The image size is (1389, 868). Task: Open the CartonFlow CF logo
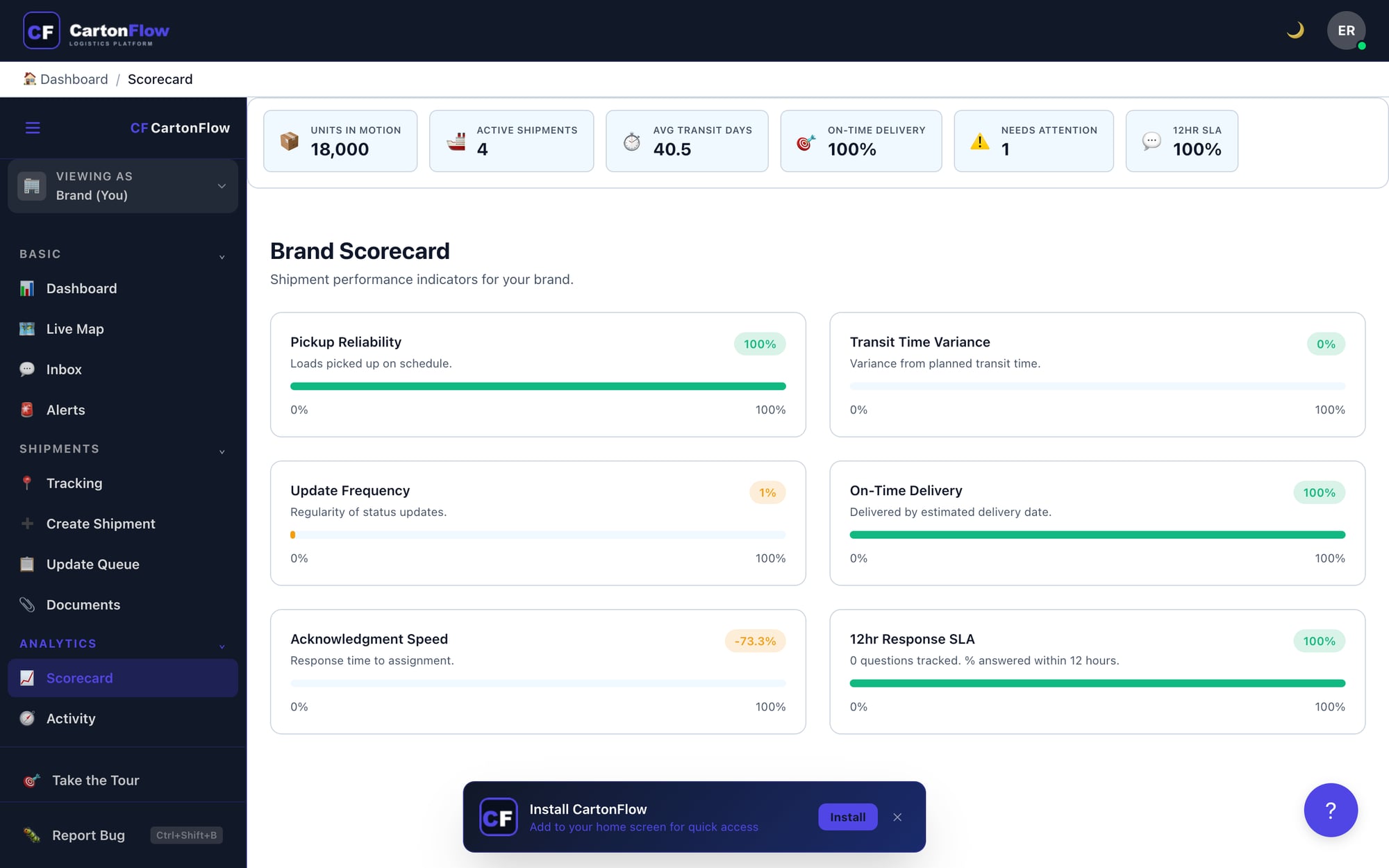(x=42, y=30)
